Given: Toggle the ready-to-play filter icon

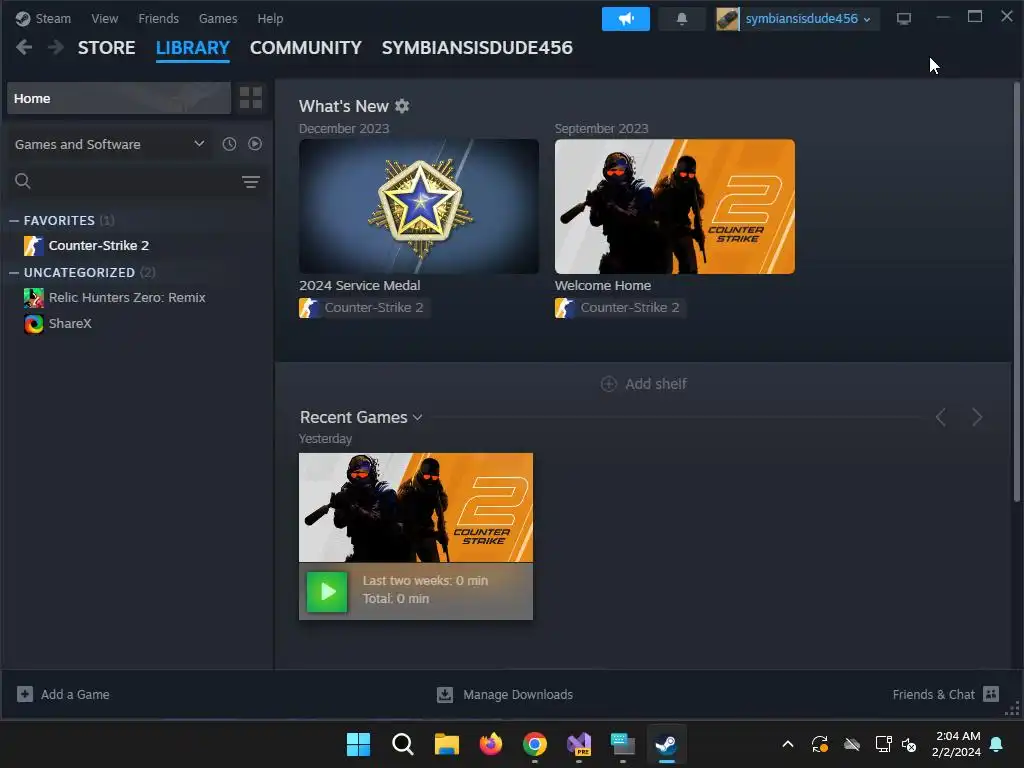Looking at the screenshot, I should [x=255, y=144].
